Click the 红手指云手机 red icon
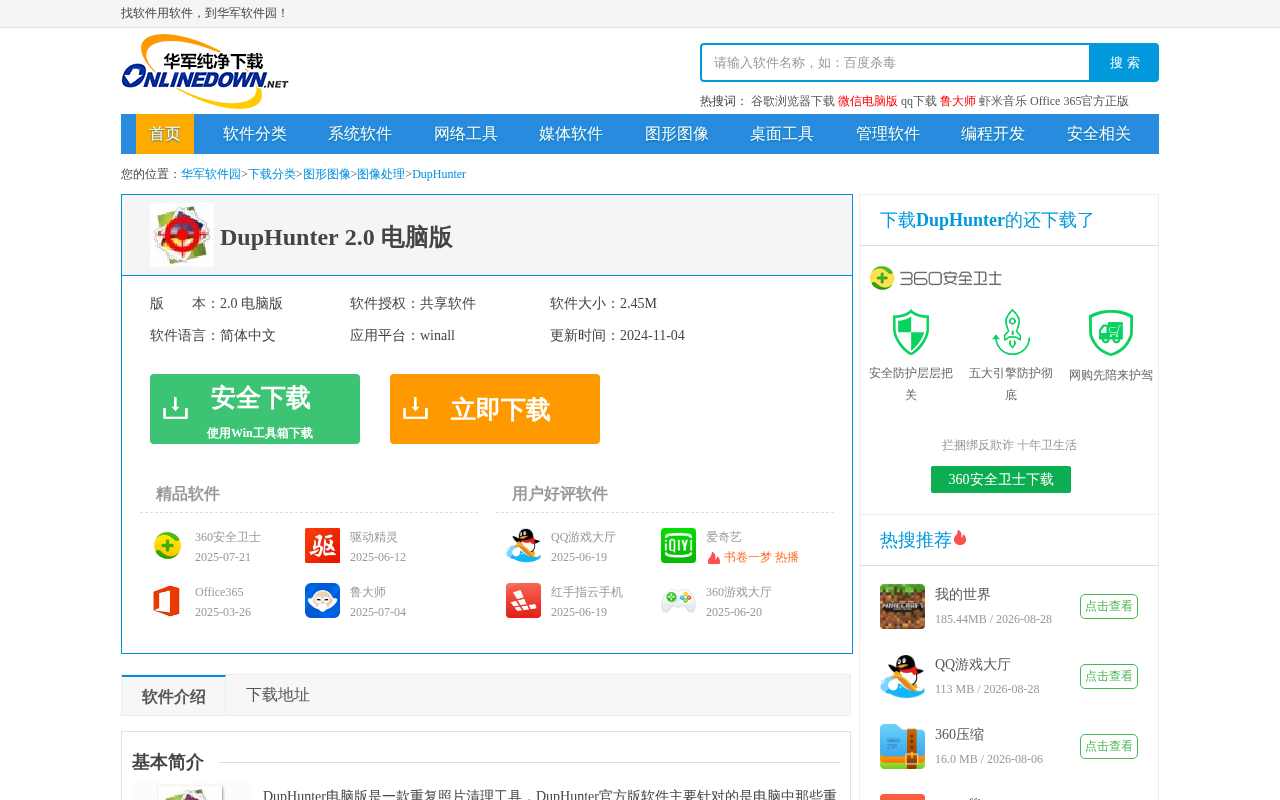The image size is (1280, 800). pyautogui.click(x=523, y=601)
